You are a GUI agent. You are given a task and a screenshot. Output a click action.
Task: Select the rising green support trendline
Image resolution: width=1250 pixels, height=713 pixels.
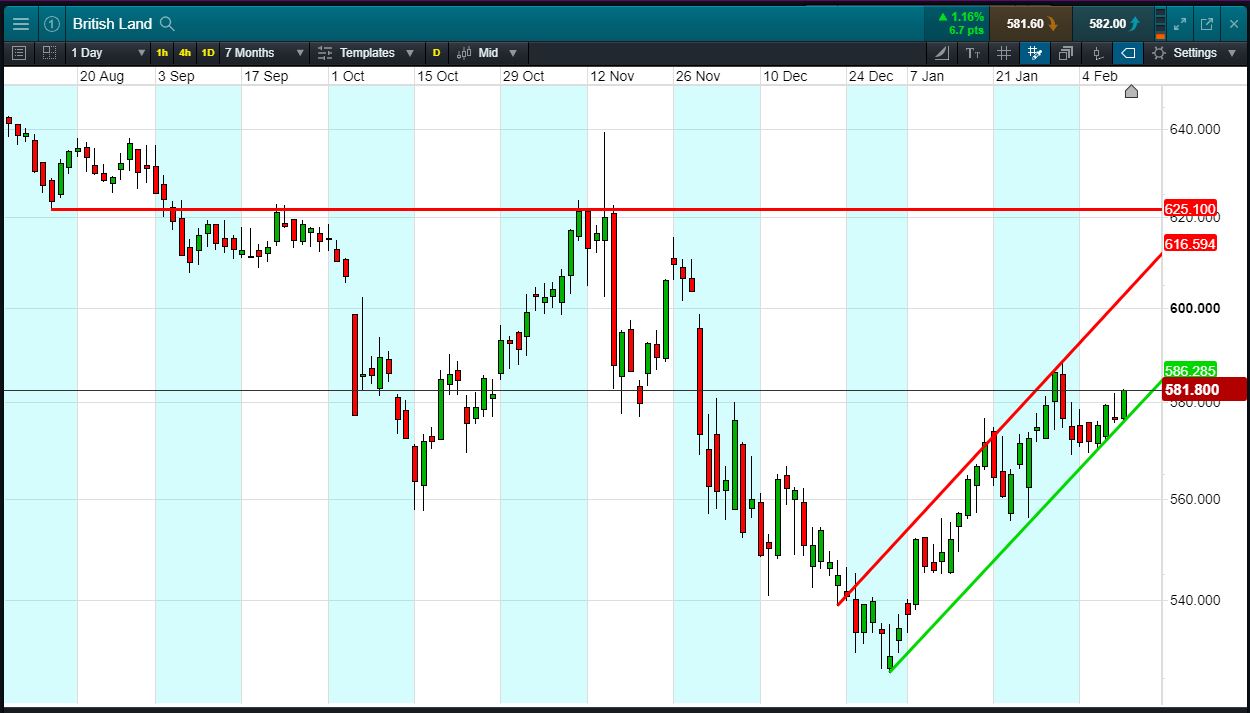tap(1026, 525)
